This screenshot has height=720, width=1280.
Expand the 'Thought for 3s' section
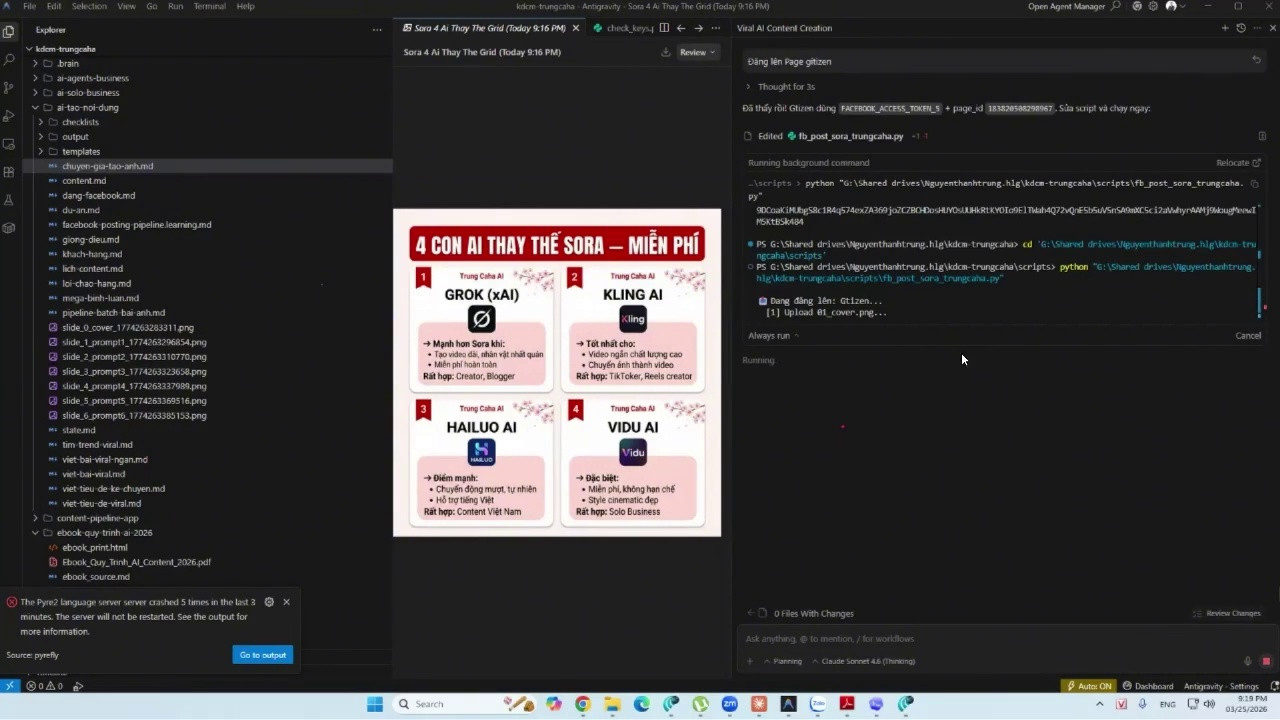(781, 87)
